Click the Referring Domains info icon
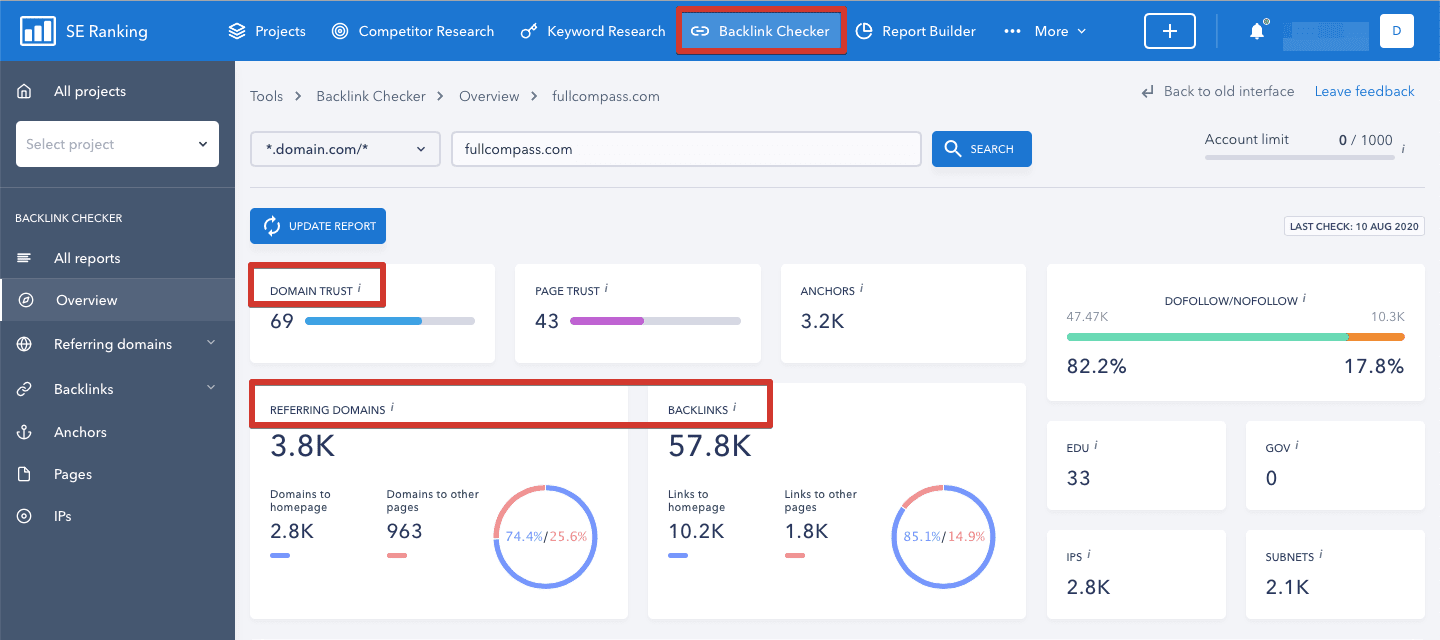This screenshot has height=640, width=1440. click(392, 408)
